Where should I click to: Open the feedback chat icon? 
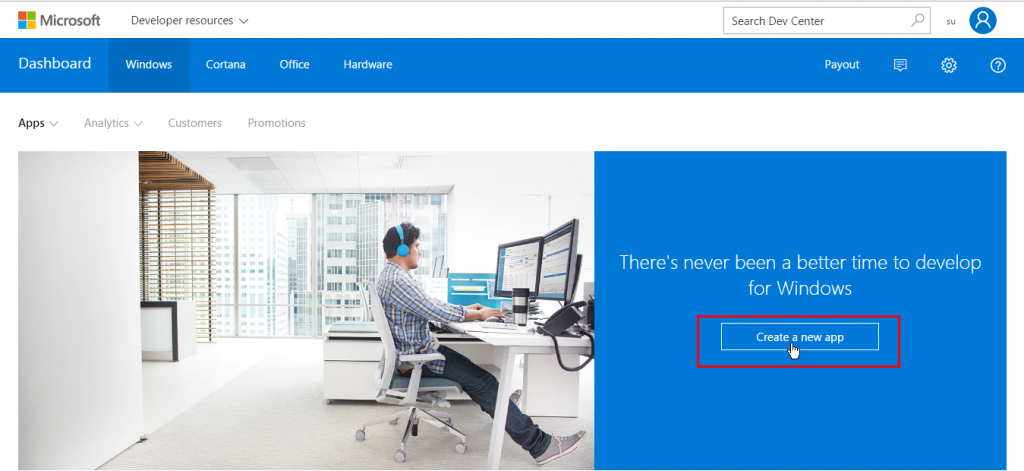pos(900,65)
